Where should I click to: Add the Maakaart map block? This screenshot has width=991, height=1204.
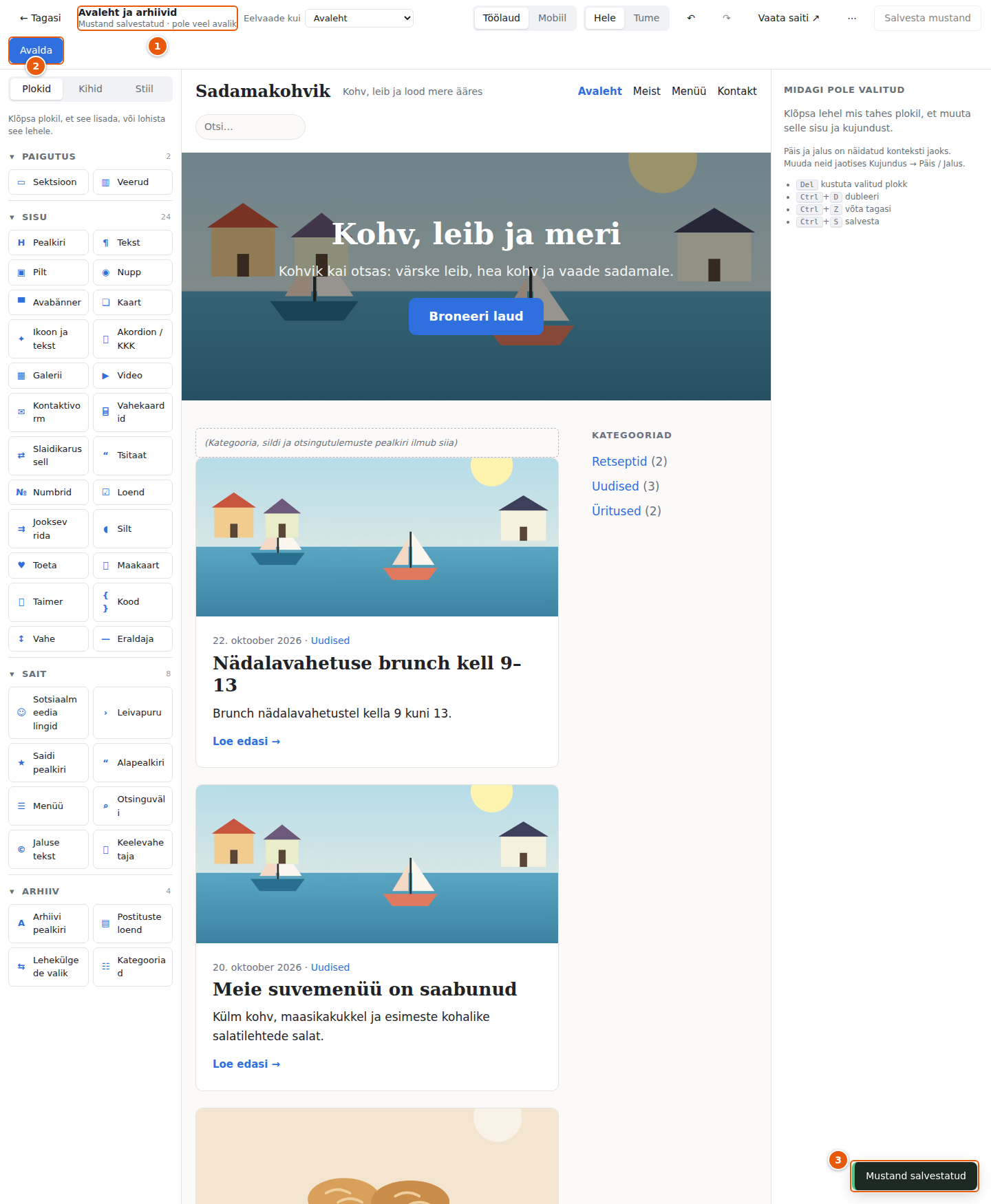click(x=133, y=566)
